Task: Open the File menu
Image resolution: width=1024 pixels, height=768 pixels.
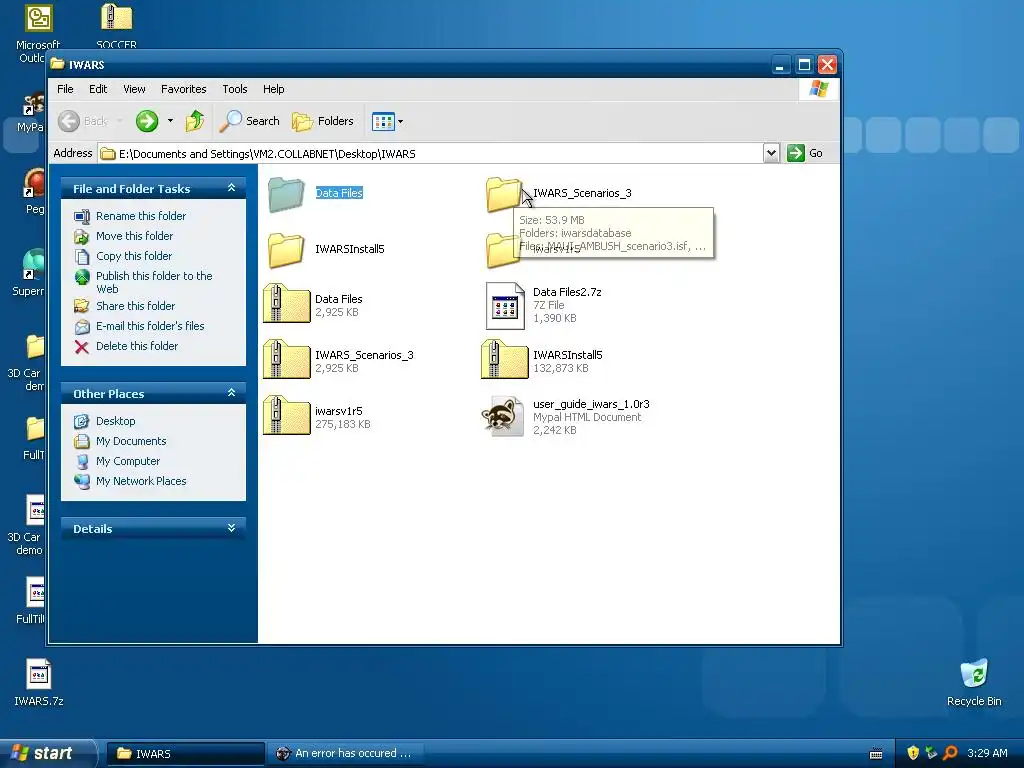Action: click(x=65, y=89)
